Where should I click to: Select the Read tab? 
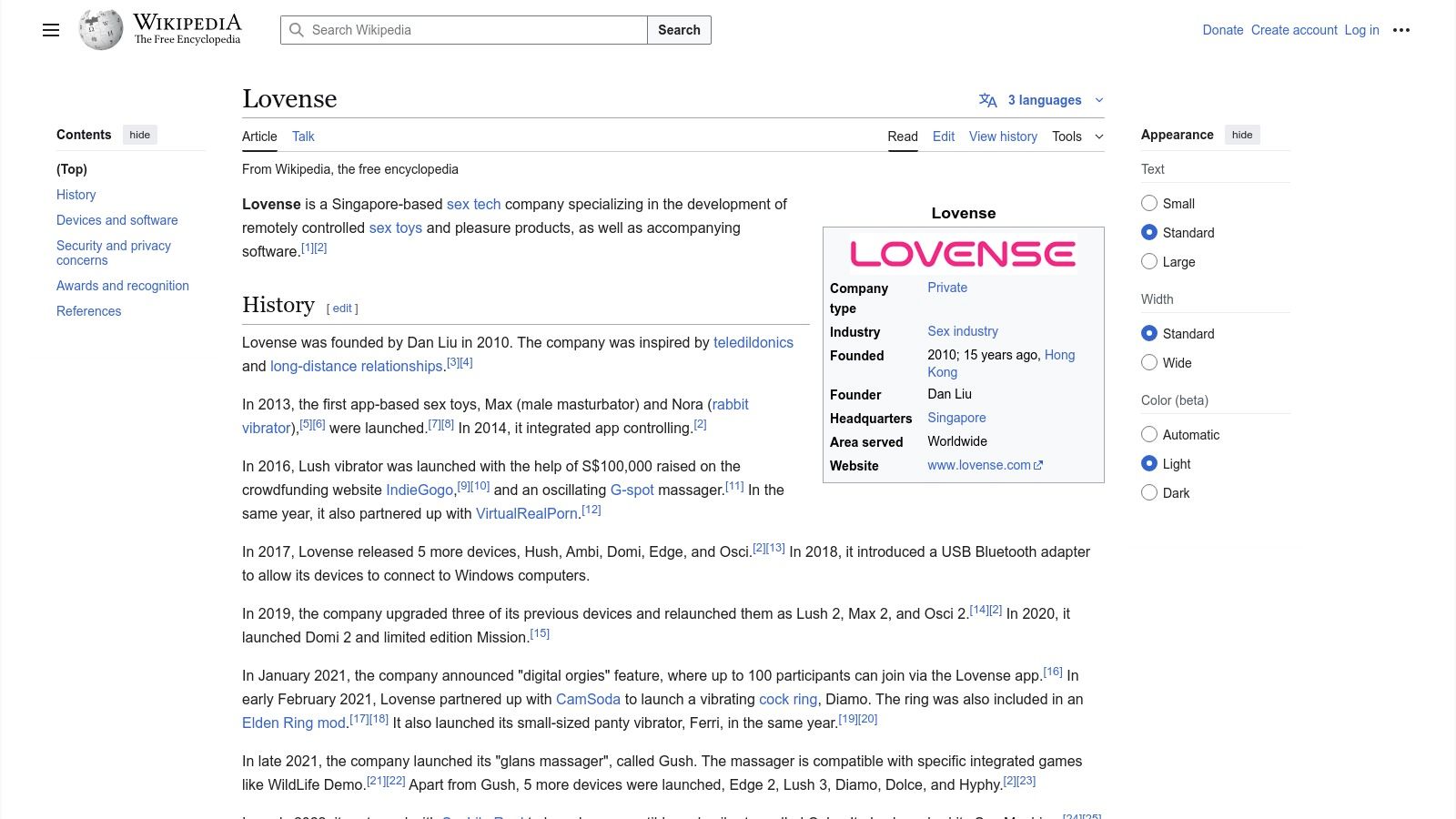(x=903, y=136)
